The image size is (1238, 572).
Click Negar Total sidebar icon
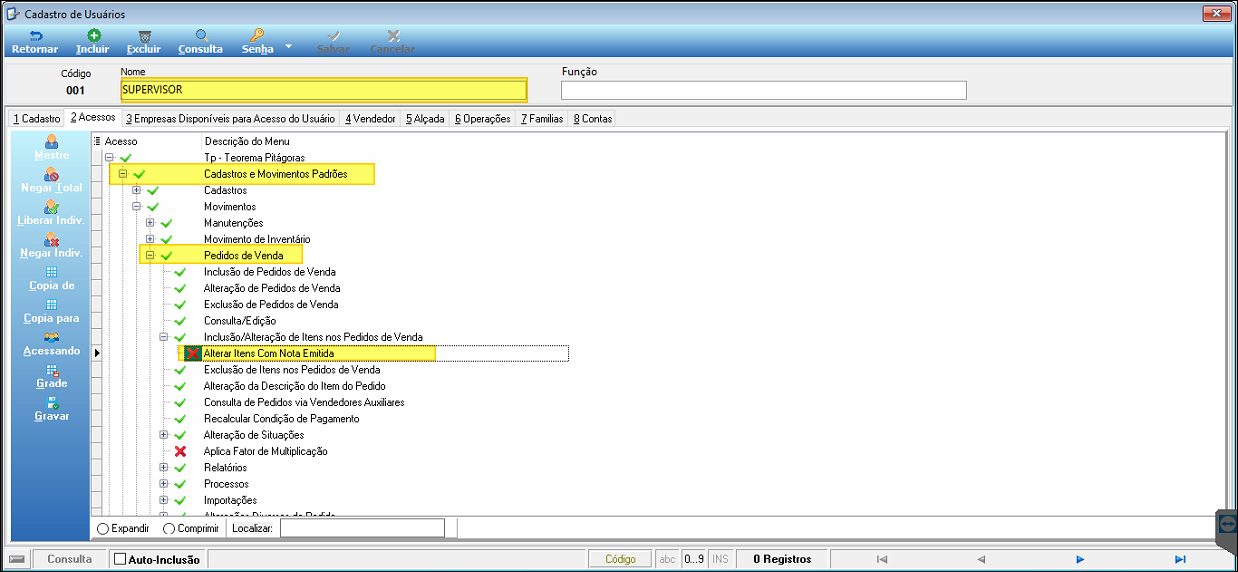[x=52, y=174]
